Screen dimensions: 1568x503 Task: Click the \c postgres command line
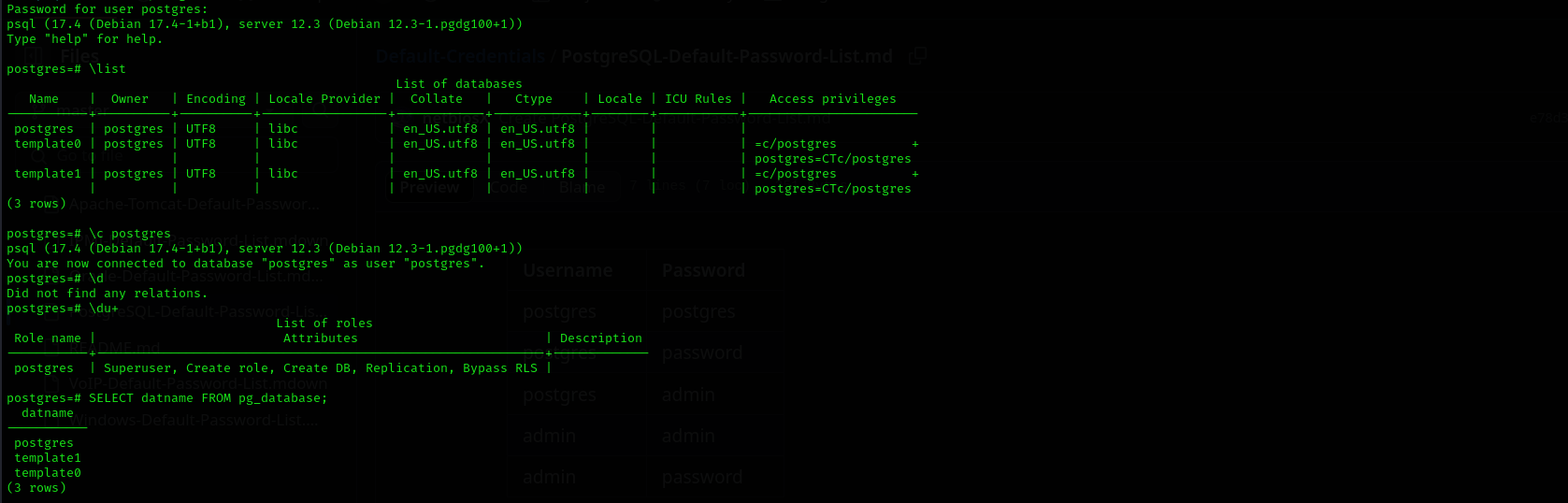89,234
